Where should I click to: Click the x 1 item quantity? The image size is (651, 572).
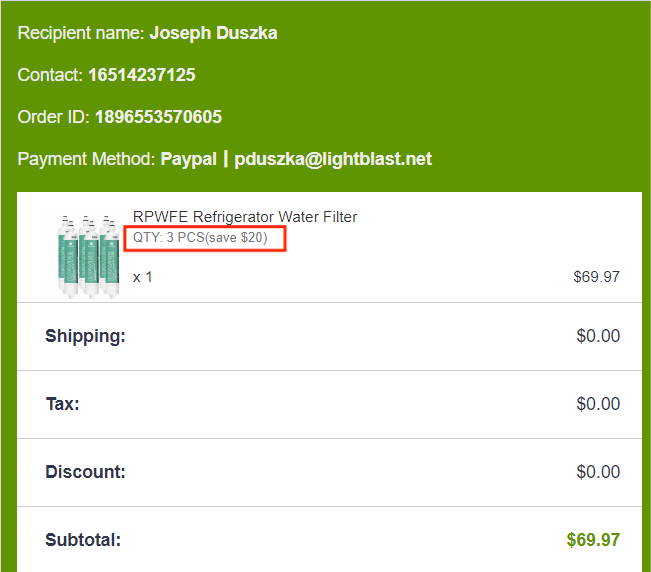[x=143, y=276]
